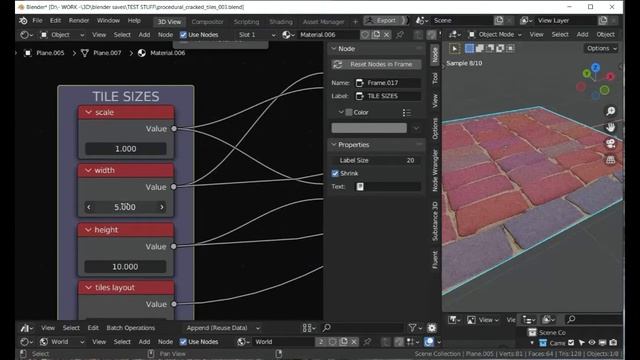Open the Render menu
The width and height of the screenshot is (640, 360).
pyautogui.click(x=79, y=20)
